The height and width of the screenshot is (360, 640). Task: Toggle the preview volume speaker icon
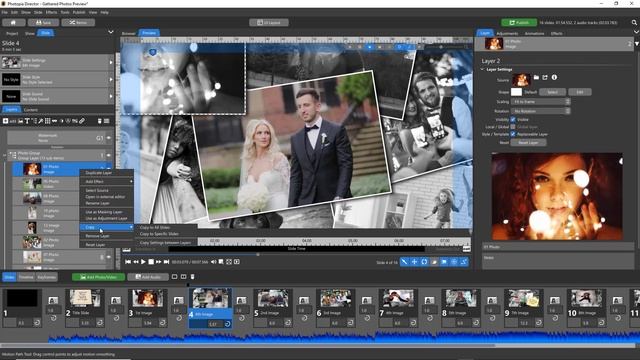pyautogui.click(x=213, y=262)
